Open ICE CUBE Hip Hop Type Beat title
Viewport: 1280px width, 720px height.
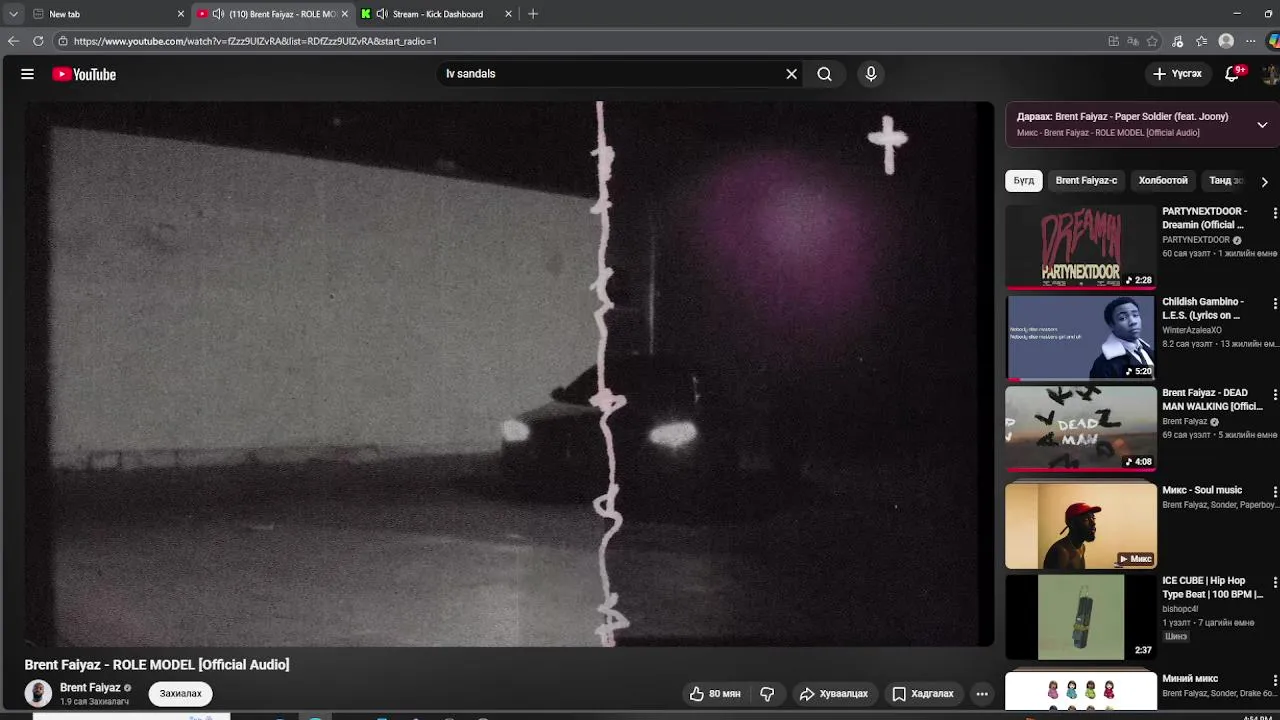tap(1212, 587)
